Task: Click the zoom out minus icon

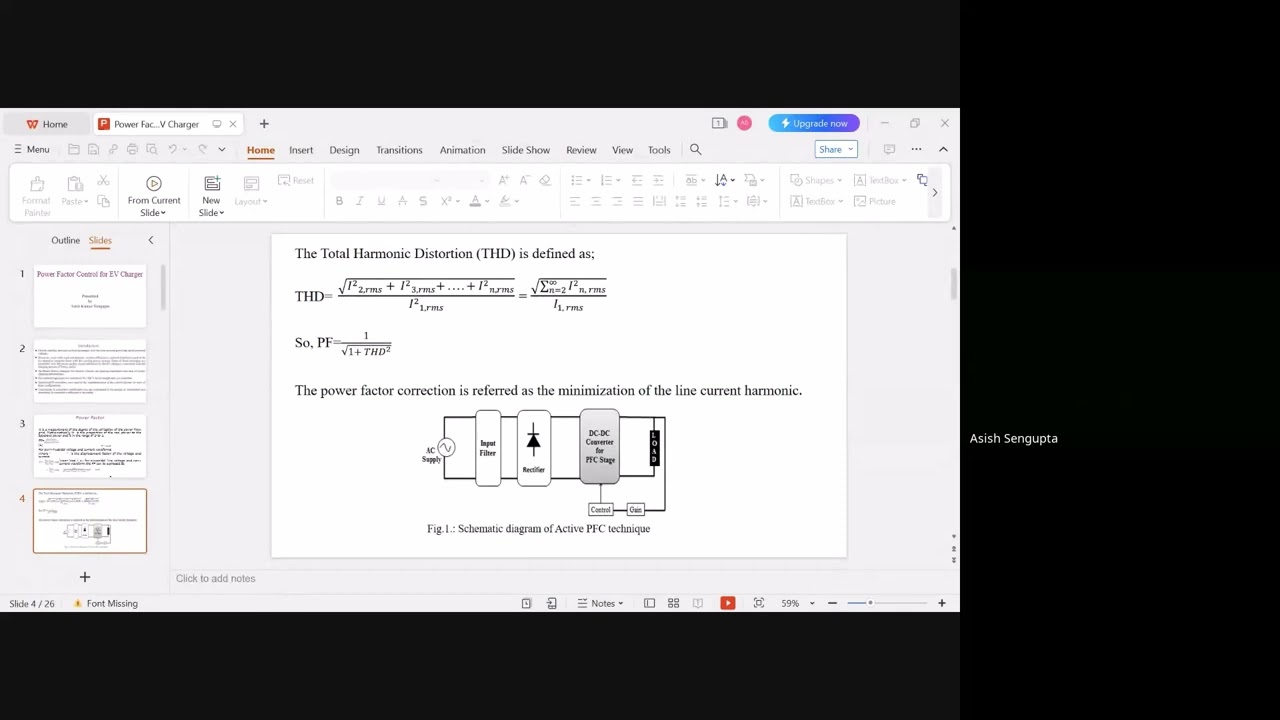Action: (832, 603)
